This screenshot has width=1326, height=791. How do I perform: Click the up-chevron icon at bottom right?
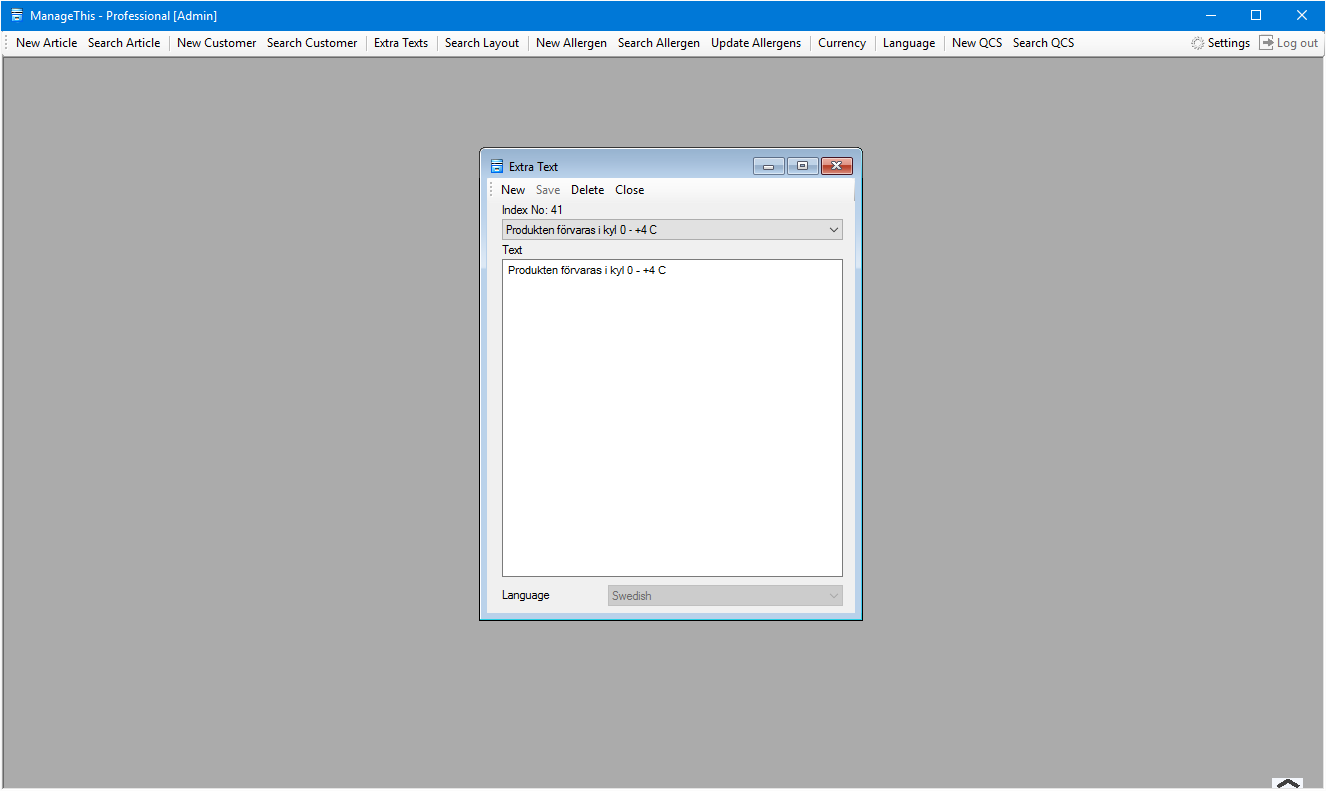click(1288, 783)
